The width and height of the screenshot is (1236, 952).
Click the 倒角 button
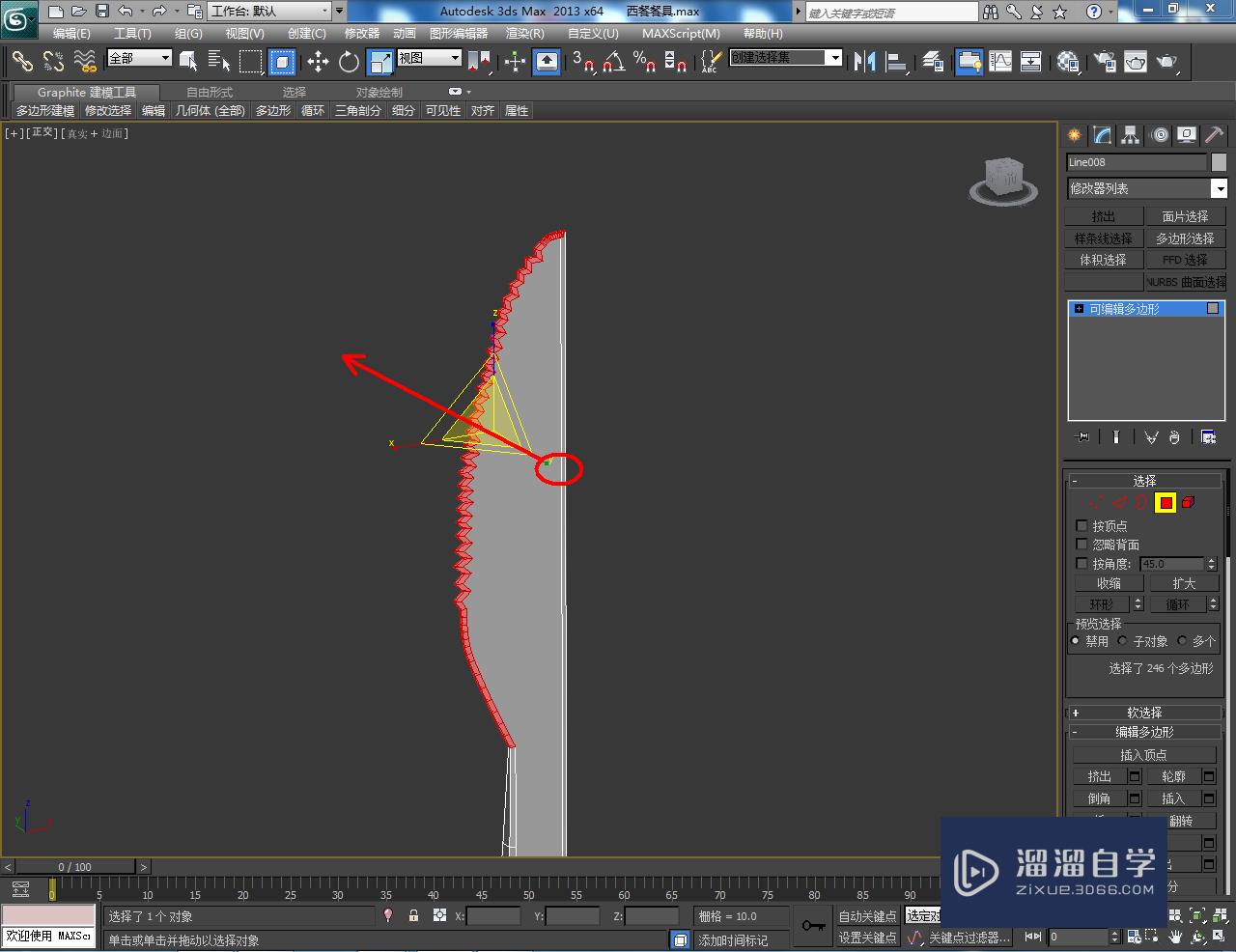tap(1099, 798)
